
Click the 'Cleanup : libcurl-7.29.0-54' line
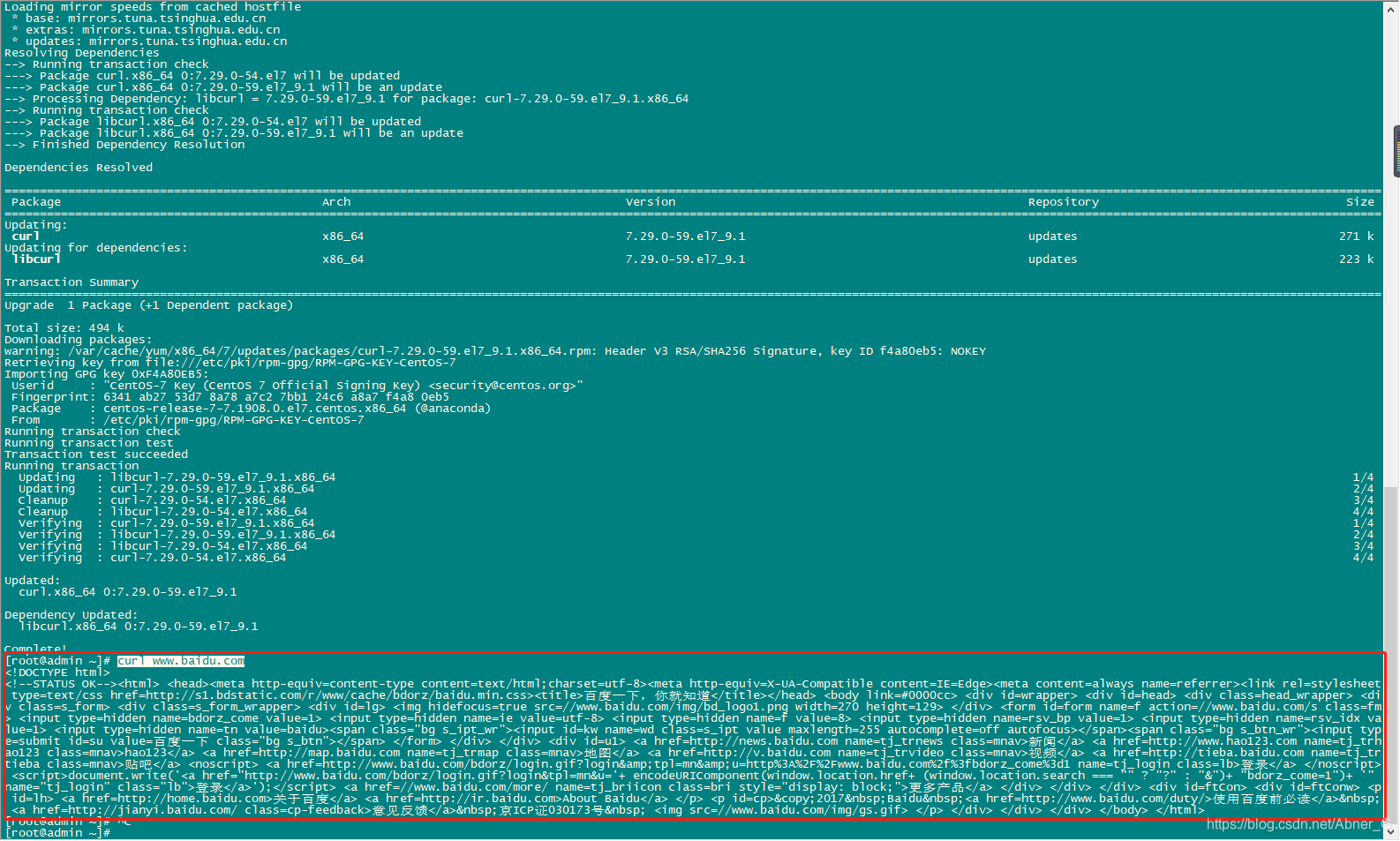163,512
